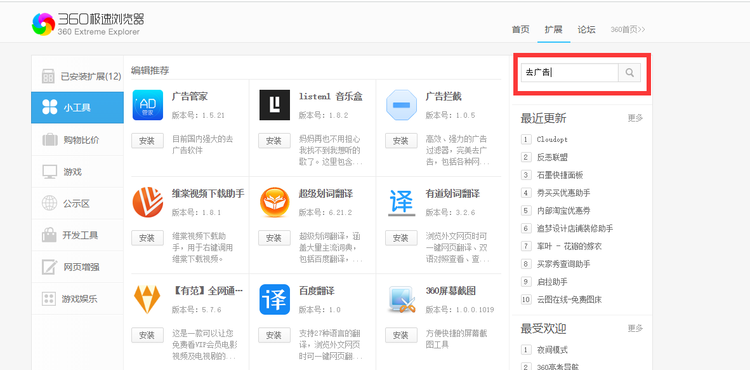Focus the search box containing 去广告

point(570,73)
